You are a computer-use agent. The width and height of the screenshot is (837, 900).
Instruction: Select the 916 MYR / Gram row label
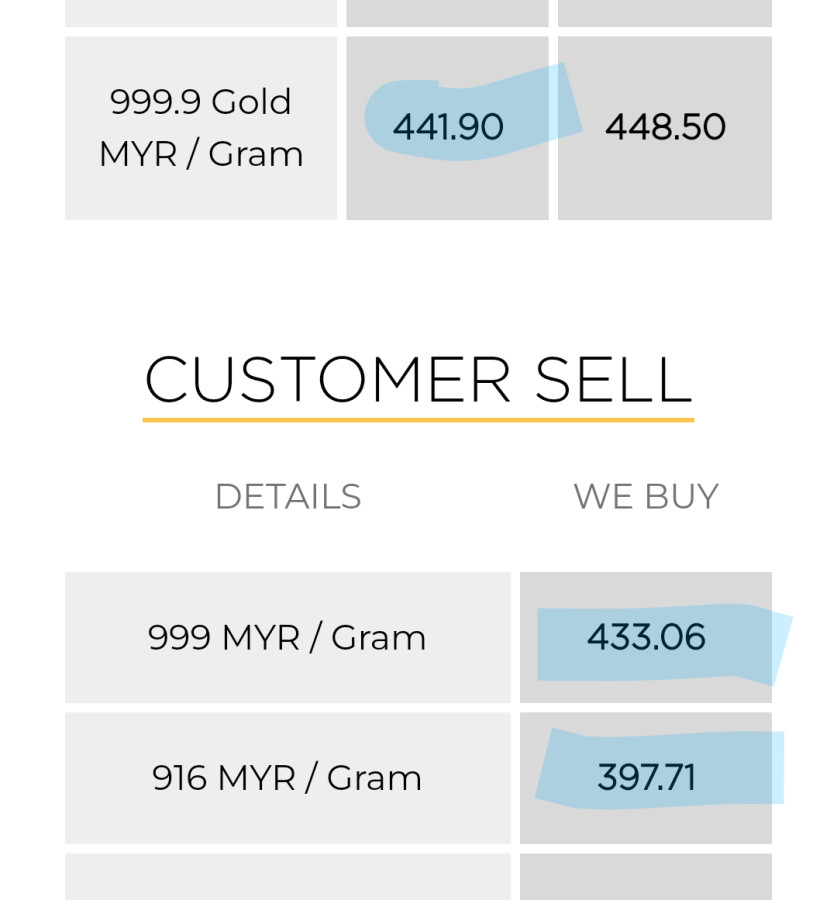coord(287,777)
